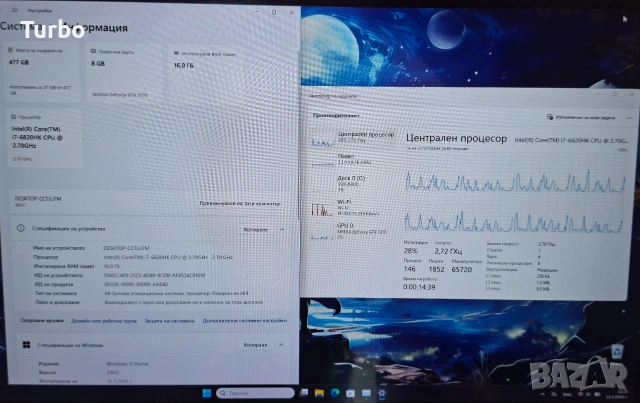Click the rename this PC button

coord(240,203)
